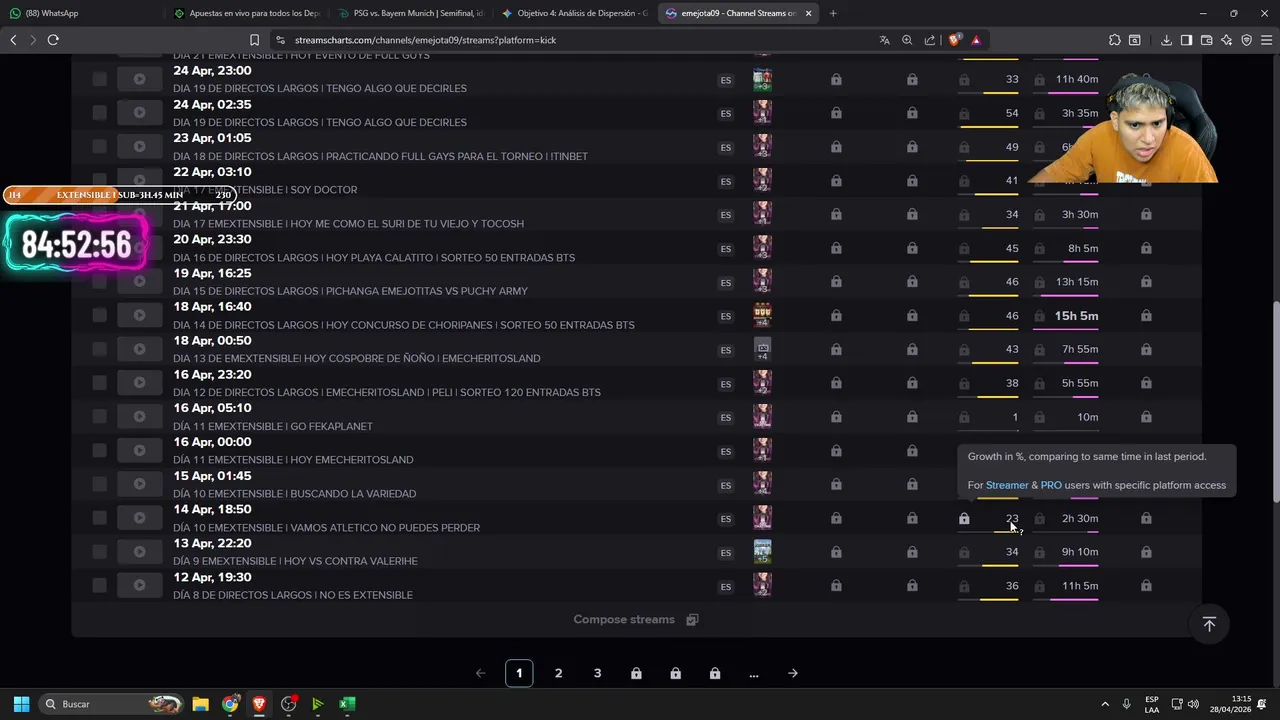Click the page vertical scrollbar thumb
The width and height of the screenshot is (1280, 720).
point(1274,400)
